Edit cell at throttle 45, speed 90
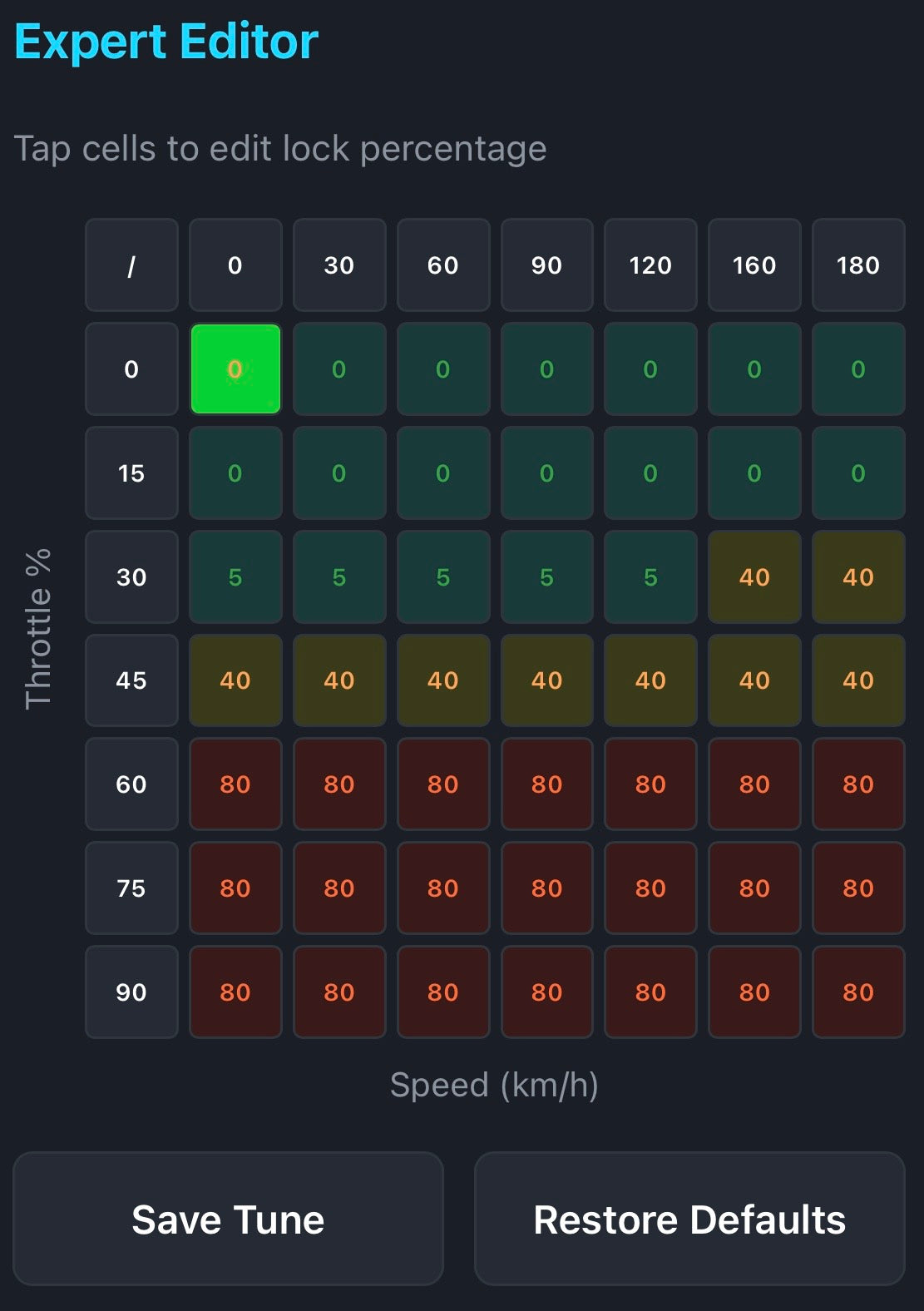This screenshot has height=1311, width=924. (x=546, y=680)
